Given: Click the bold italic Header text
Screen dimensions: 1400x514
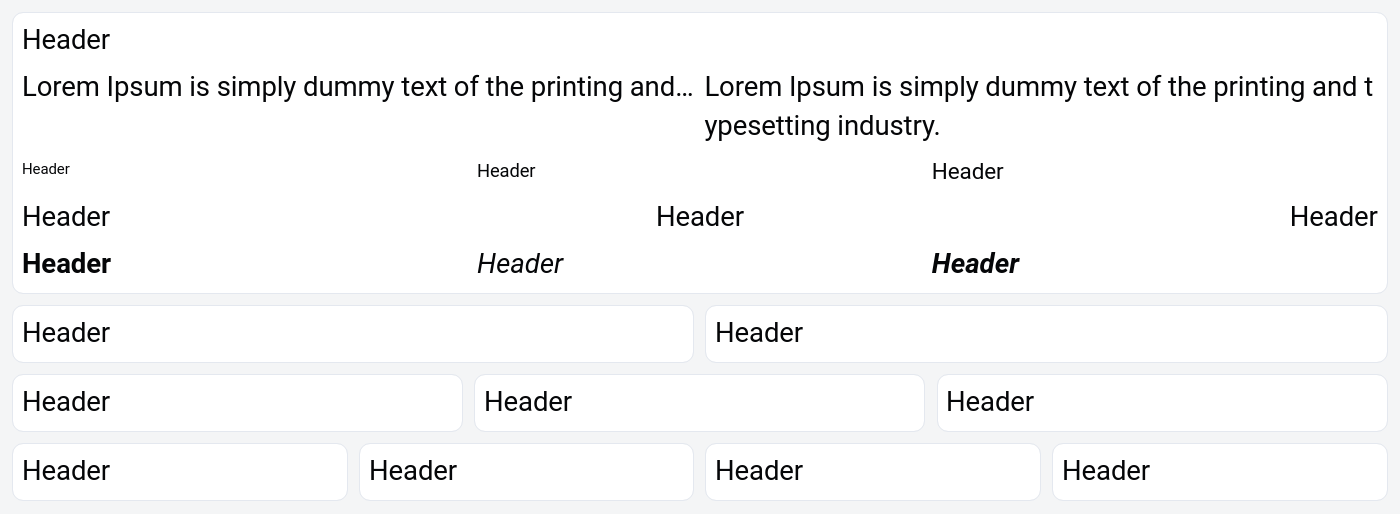Looking at the screenshot, I should (975, 264).
